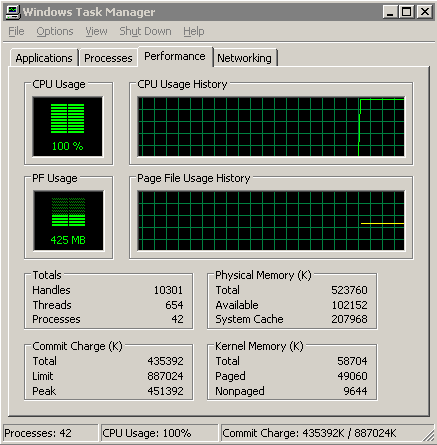
Task: Switch to the Processes tab
Action: [x=108, y=58]
